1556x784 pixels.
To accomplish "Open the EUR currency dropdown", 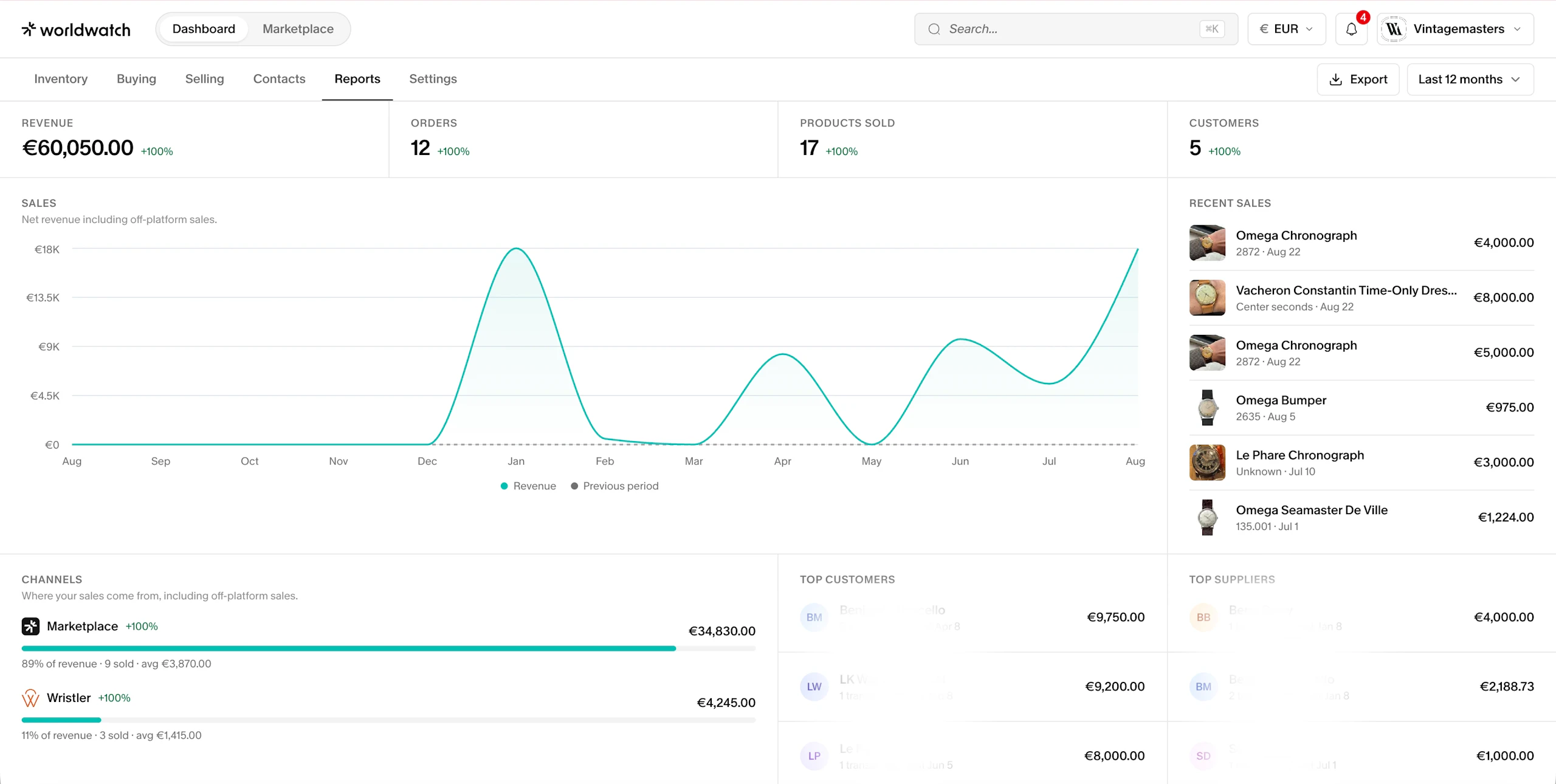I will click(x=1287, y=29).
